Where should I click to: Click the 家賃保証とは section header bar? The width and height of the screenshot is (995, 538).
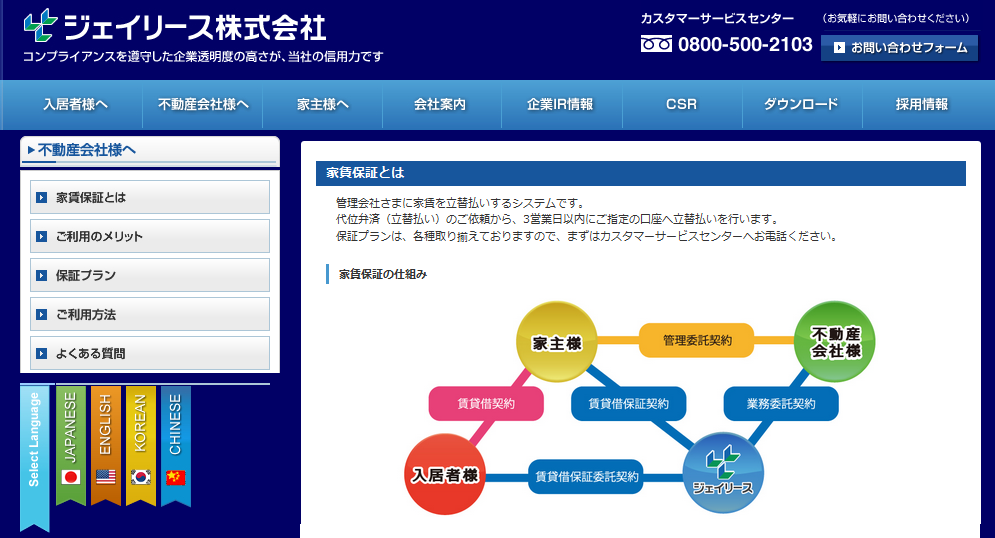click(641, 173)
